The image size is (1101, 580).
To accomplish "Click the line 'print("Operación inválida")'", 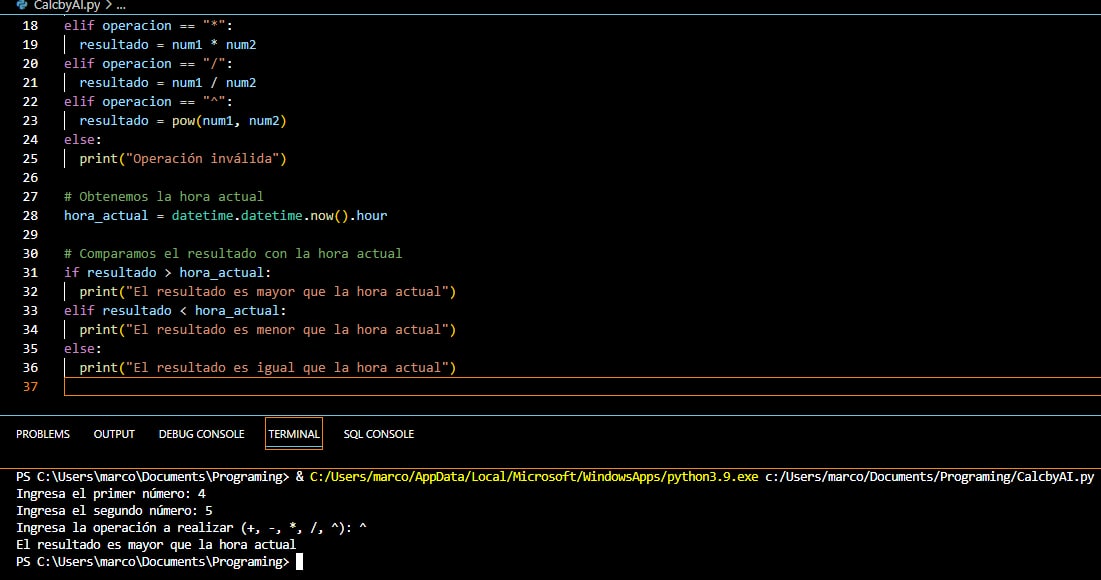I will coord(183,158).
